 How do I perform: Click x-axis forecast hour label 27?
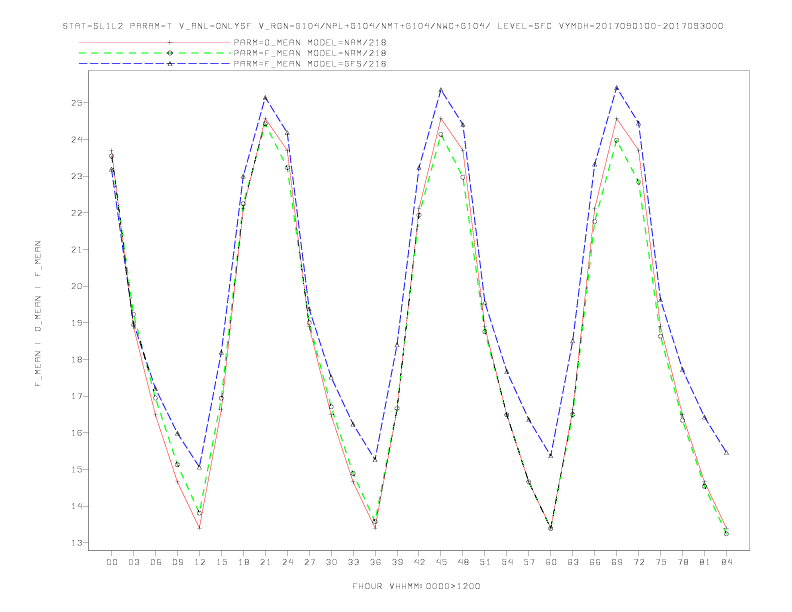[x=309, y=562]
